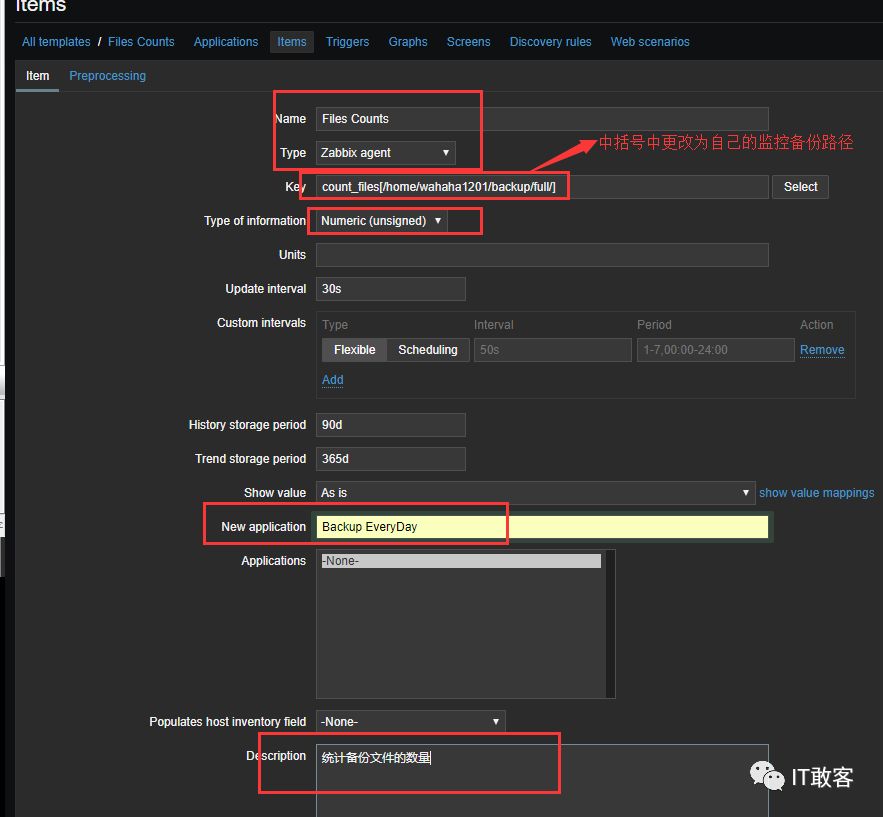Image resolution: width=883 pixels, height=817 pixels.
Task: Go to the Triggers tab
Action: 347,42
